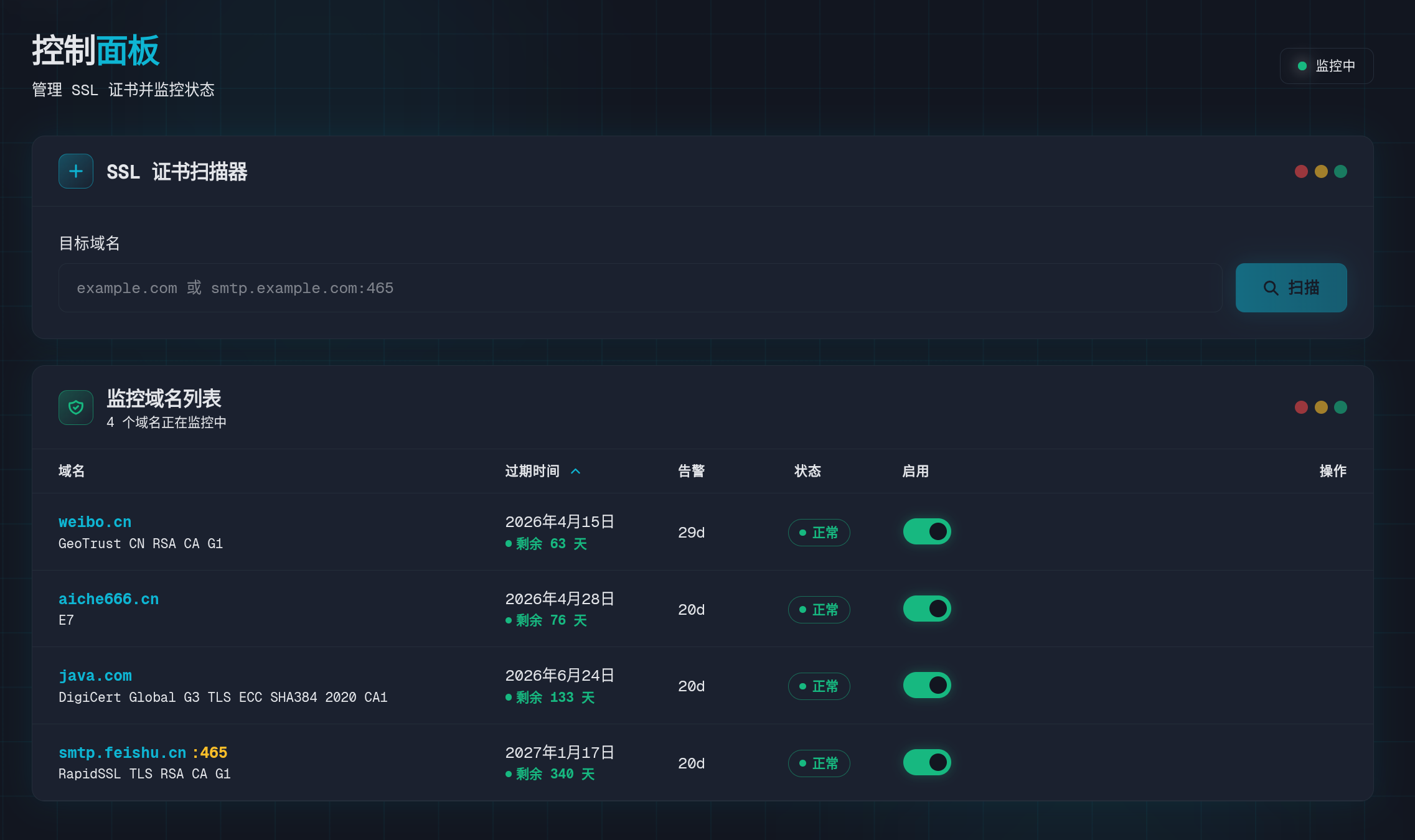This screenshot has height=840, width=1415.
Task: Click the 监控中 status badge
Action: (x=1327, y=66)
